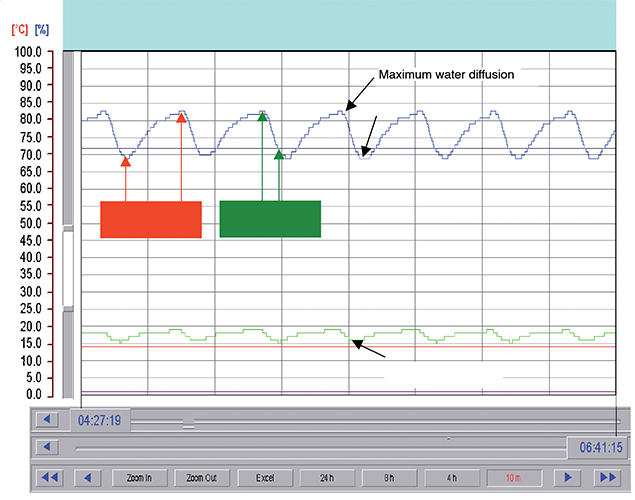Click the vertical axis scrollbar thumb
Viewport: 635px width, 500px height.
coord(68,268)
